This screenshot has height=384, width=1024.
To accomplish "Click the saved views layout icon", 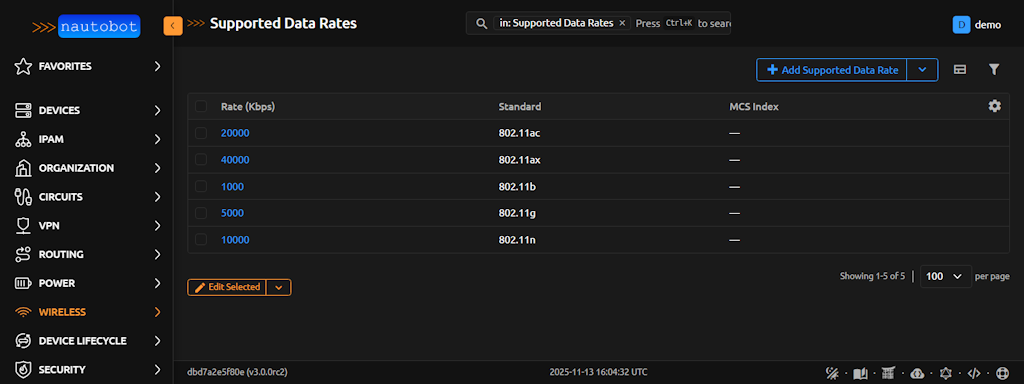I will pyautogui.click(x=959, y=69).
